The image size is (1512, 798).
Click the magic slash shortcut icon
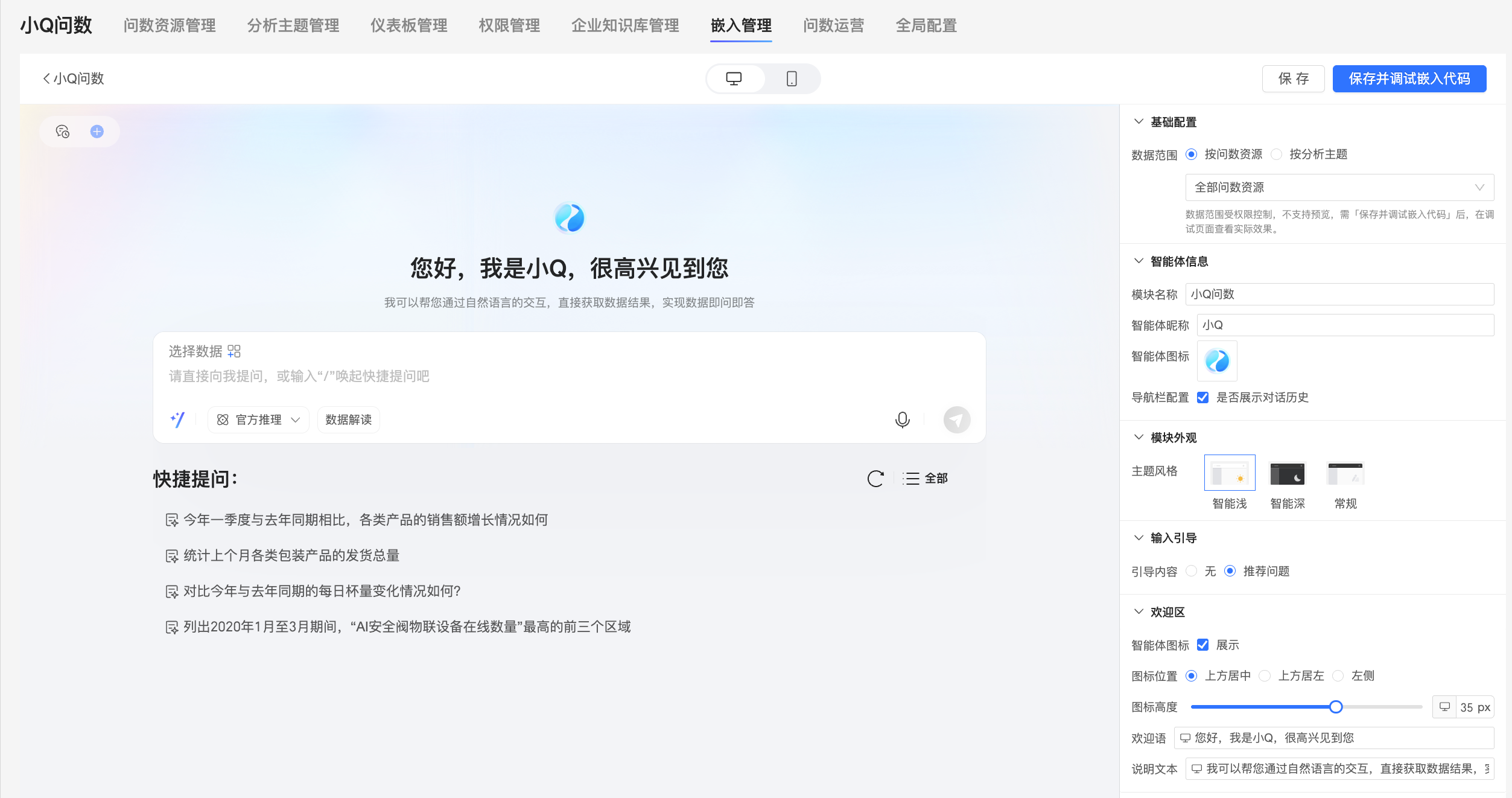click(177, 420)
